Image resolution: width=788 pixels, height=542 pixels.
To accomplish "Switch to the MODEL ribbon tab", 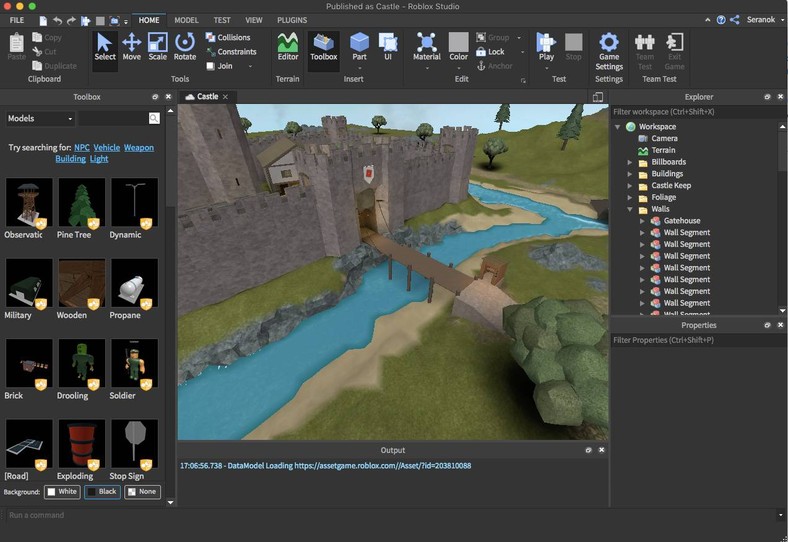I will pyautogui.click(x=186, y=20).
